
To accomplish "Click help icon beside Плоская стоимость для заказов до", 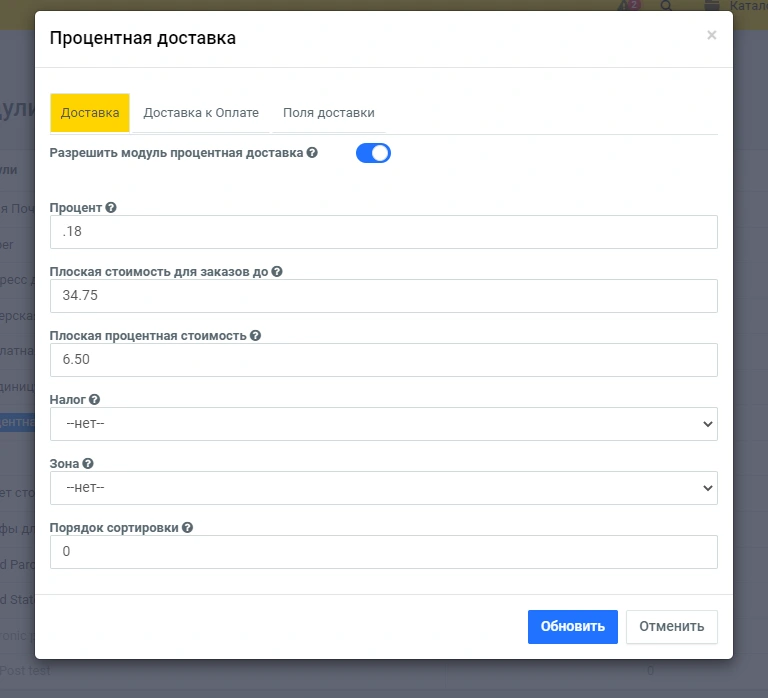I will tap(277, 271).
